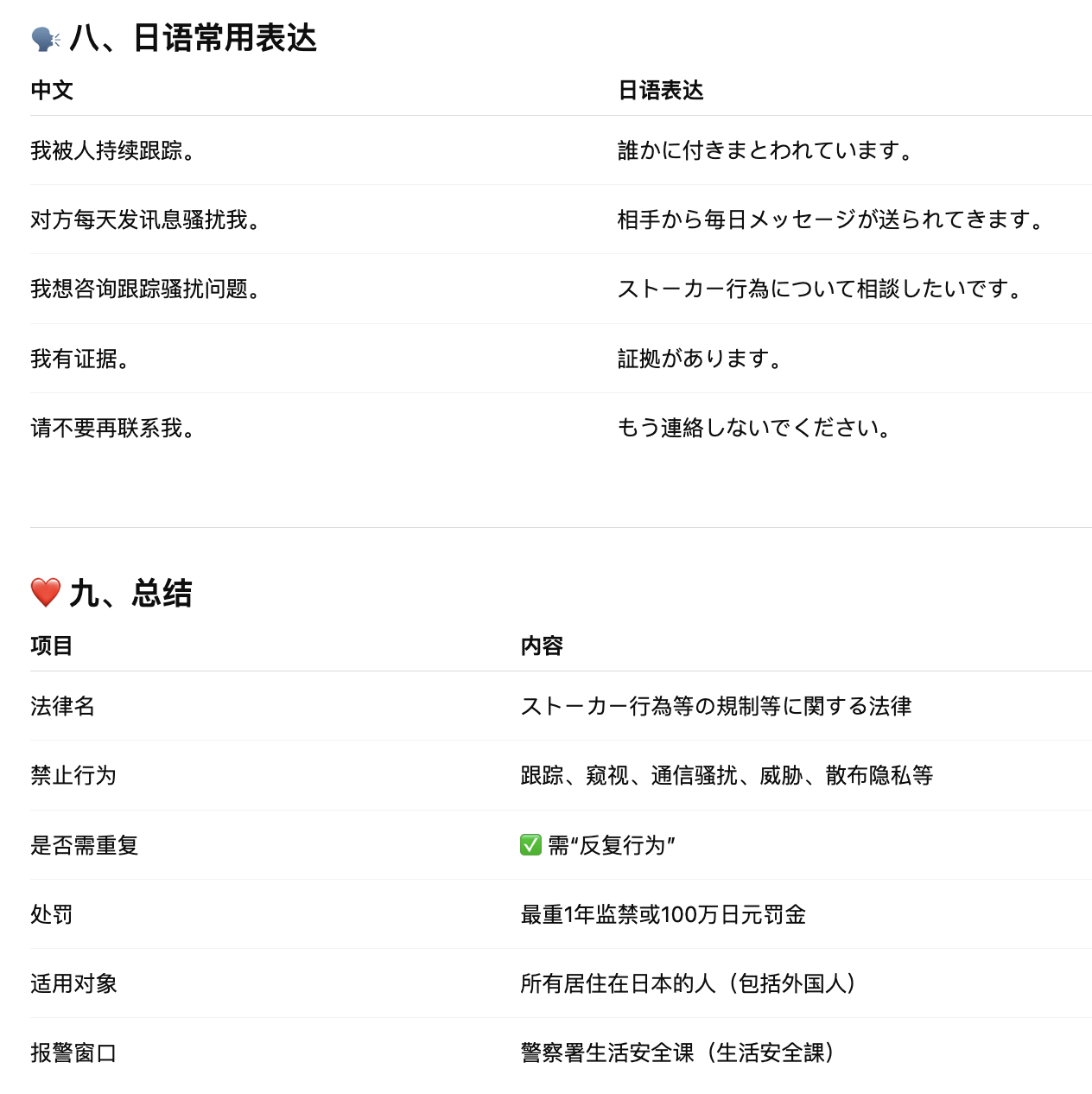Select the text 対方每天发讯息骚扰我。
The height and width of the screenshot is (1094, 1092).
click(146, 219)
